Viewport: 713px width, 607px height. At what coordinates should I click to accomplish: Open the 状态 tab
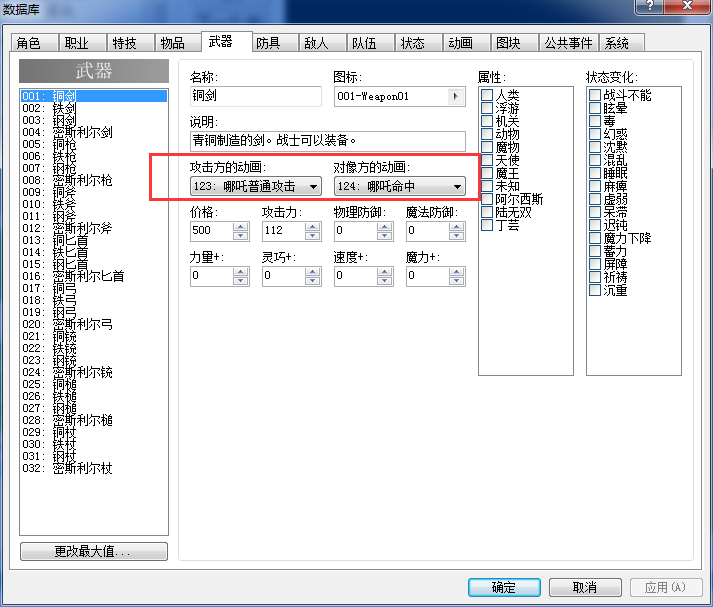click(x=419, y=43)
